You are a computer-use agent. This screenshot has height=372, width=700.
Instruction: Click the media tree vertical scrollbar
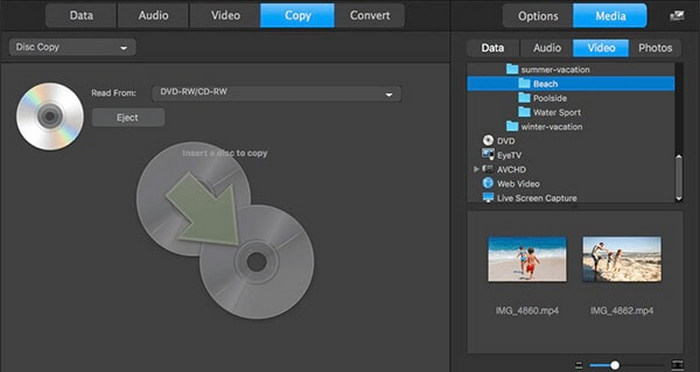[x=679, y=177]
